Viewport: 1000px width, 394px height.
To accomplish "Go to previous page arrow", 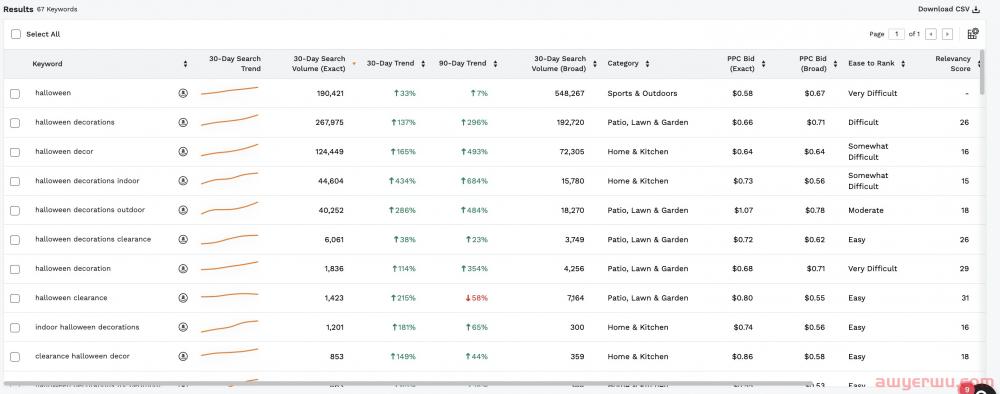I will tap(931, 34).
